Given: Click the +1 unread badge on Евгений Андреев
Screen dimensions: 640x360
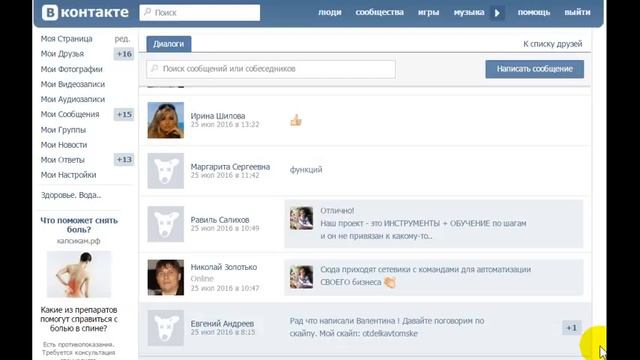Looking at the screenshot, I should (x=571, y=327).
